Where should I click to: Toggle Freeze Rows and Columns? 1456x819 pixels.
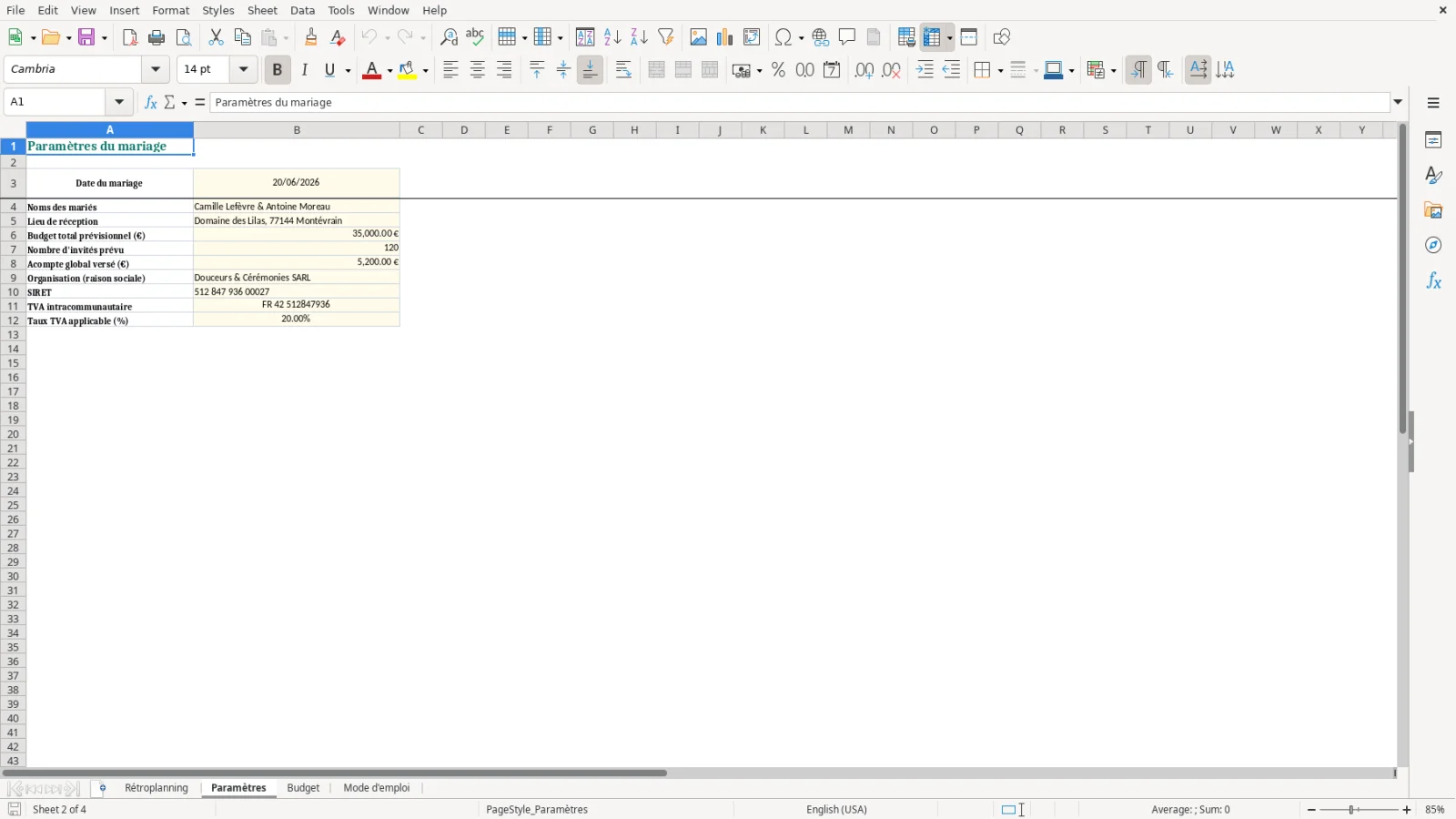click(x=932, y=37)
